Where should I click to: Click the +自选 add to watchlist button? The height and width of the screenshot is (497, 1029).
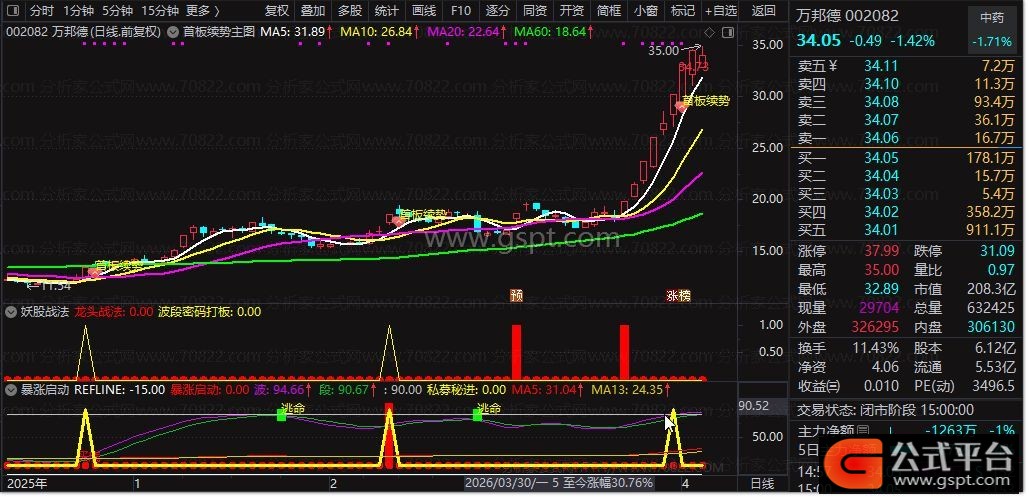(x=720, y=11)
